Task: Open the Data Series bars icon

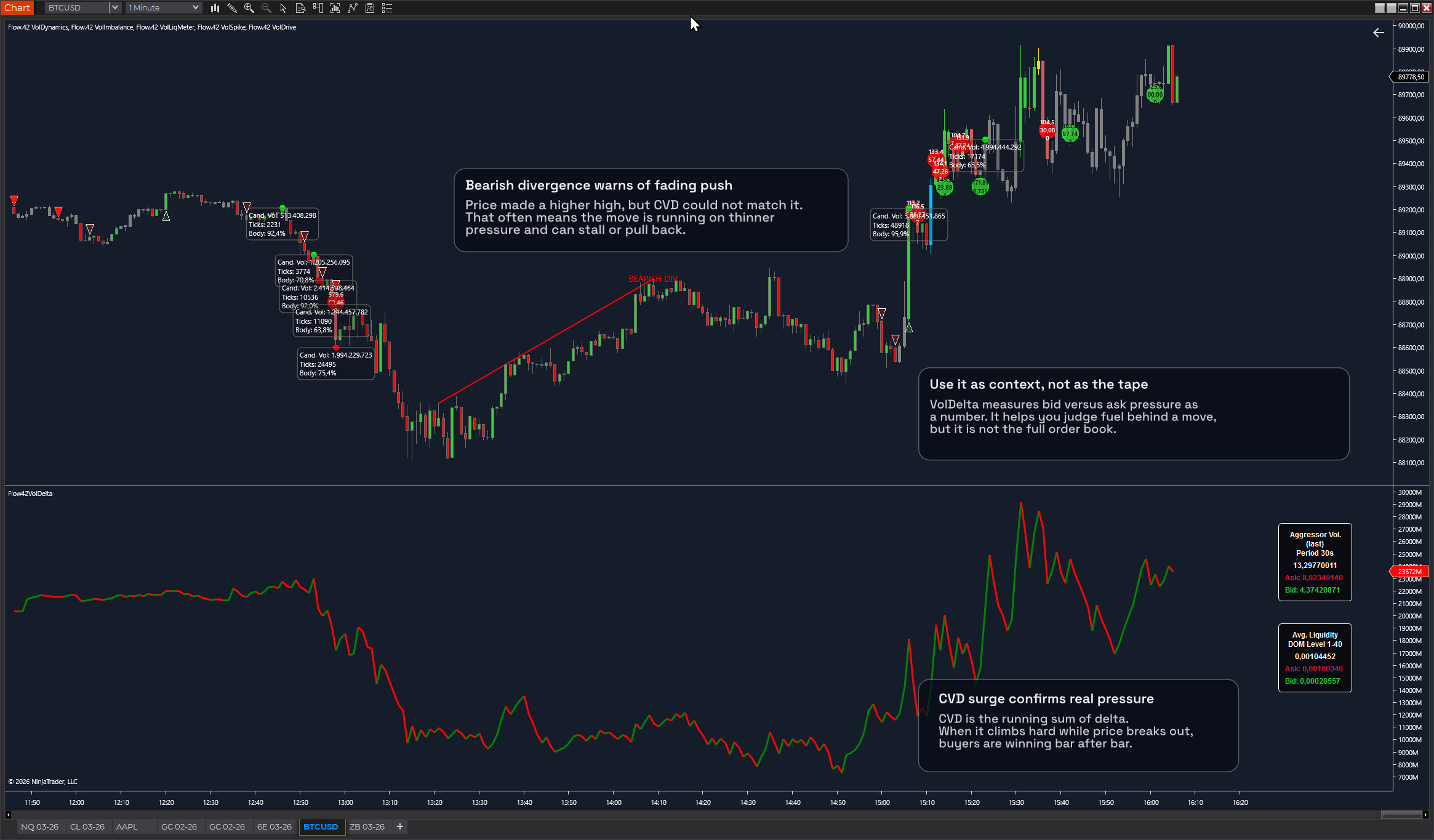Action: (x=335, y=8)
